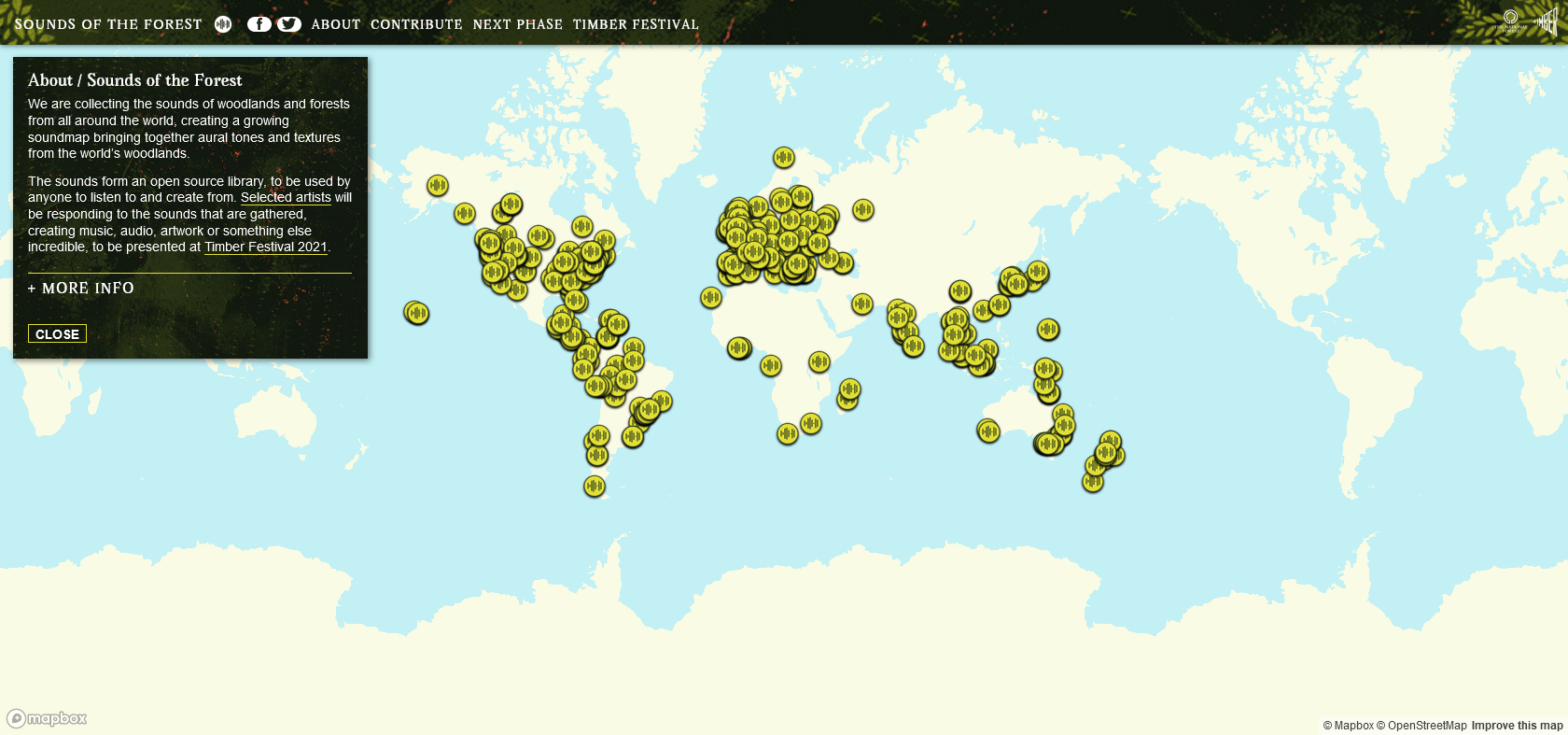Expand the More Info section
This screenshot has height=735, width=1568.
(x=81, y=289)
